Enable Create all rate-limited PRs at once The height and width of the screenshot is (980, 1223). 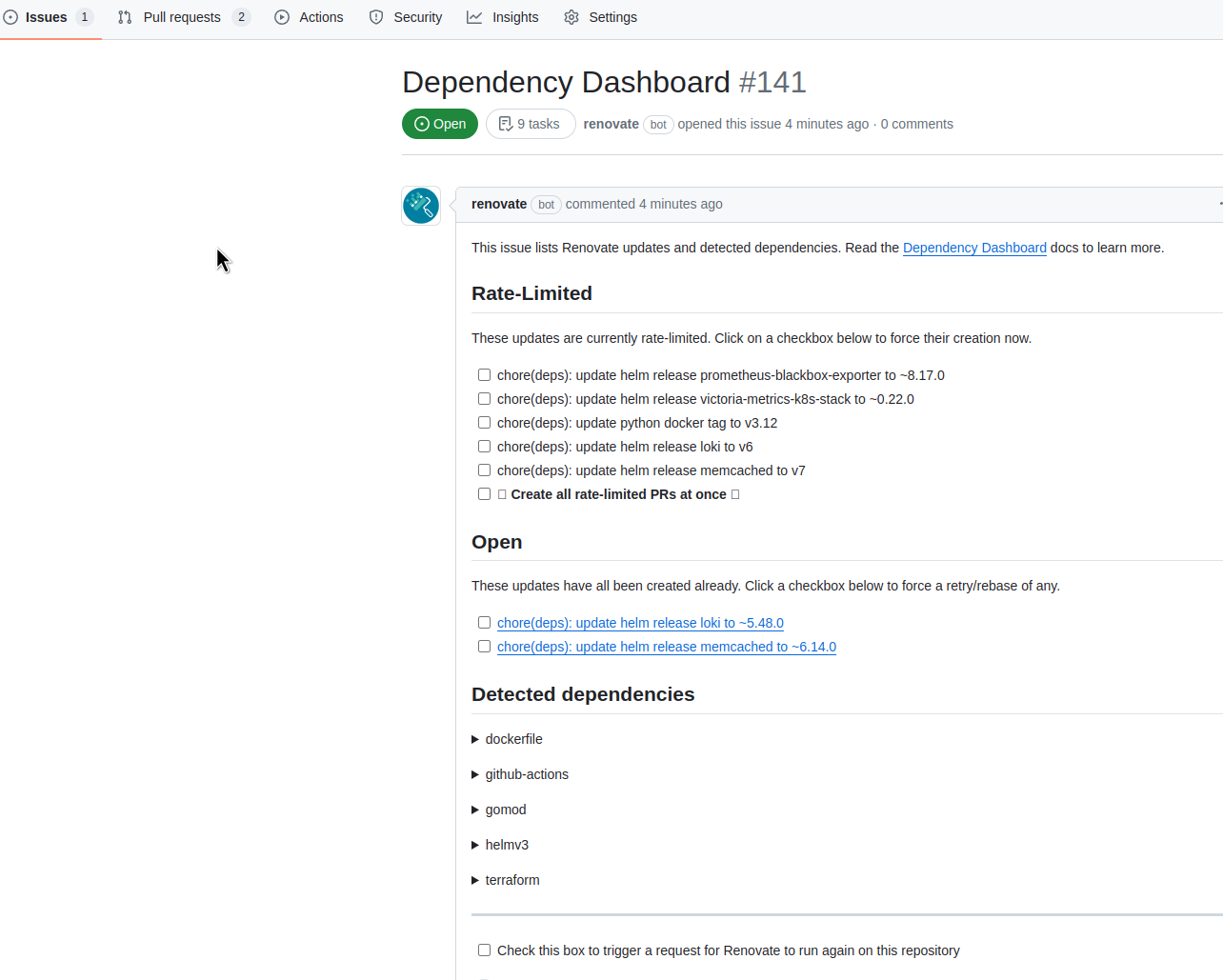pyautogui.click(x=484, y=493)
